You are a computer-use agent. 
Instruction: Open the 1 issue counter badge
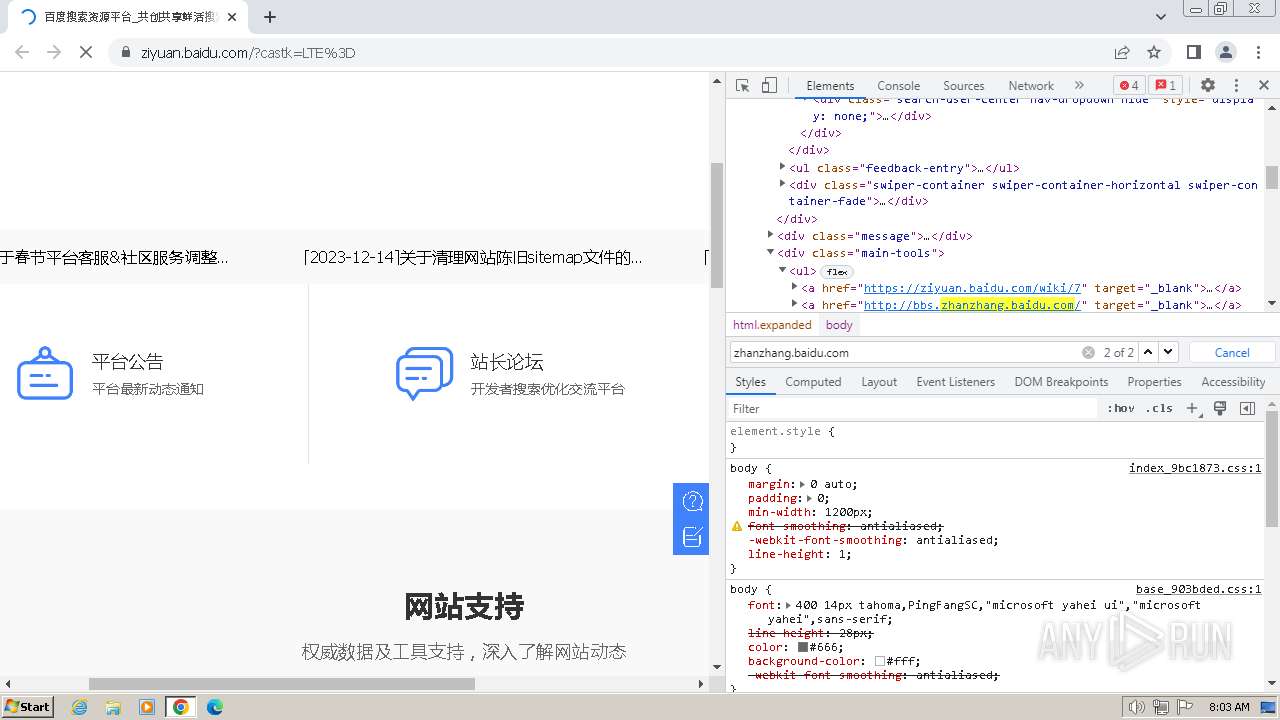pos(1164,86)
